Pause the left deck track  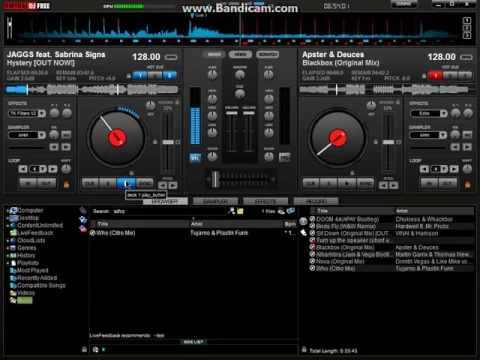[x=108, y=184]
